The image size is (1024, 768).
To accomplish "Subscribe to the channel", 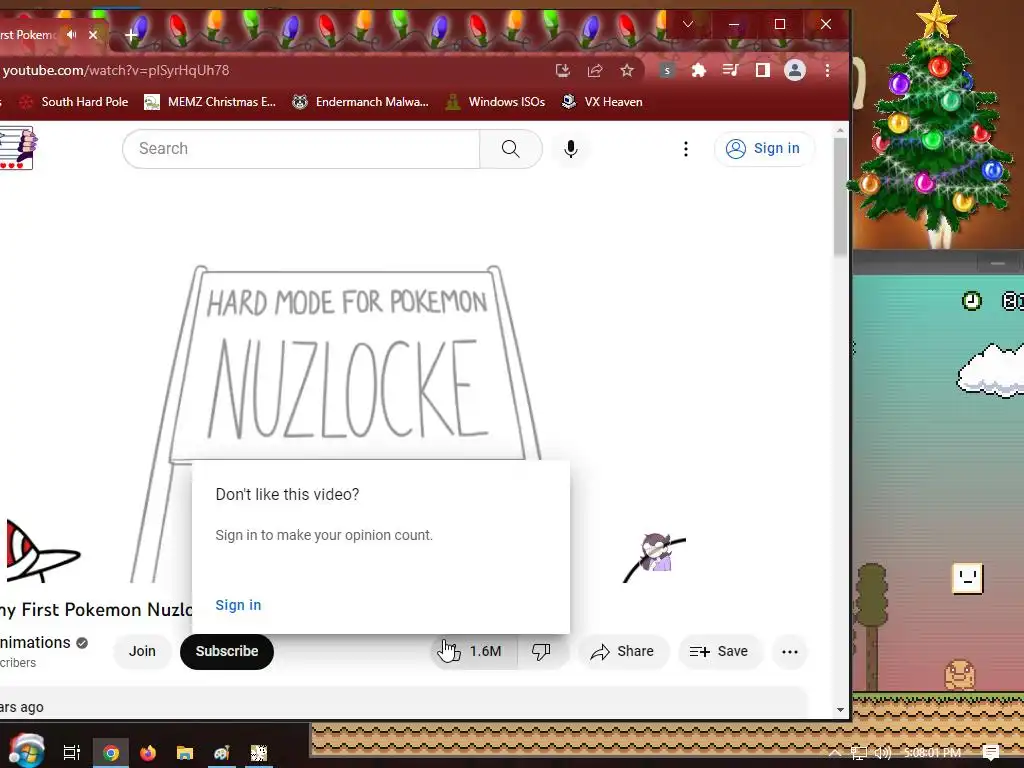I will click(227, 652).
